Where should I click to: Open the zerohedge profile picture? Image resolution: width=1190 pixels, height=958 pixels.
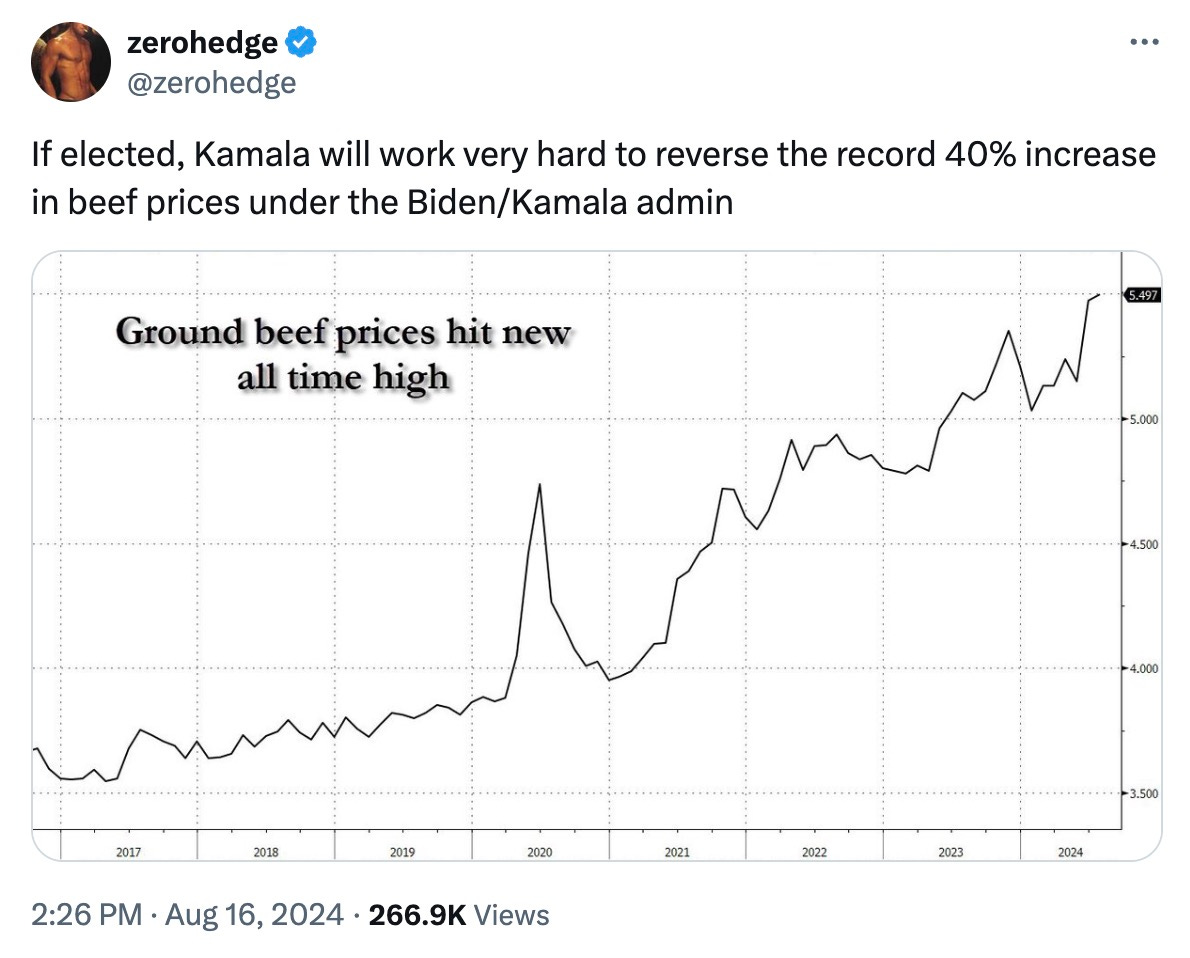(x=71, y=61)
